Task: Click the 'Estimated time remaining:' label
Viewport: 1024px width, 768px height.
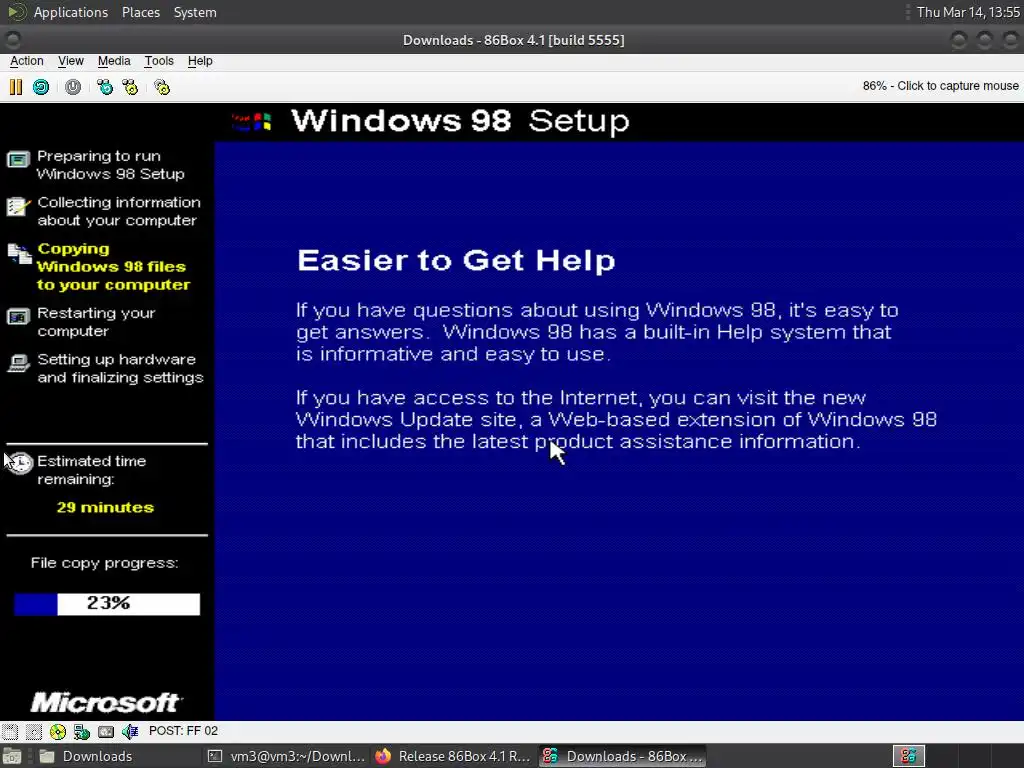Action: click(x=91, y=470)
